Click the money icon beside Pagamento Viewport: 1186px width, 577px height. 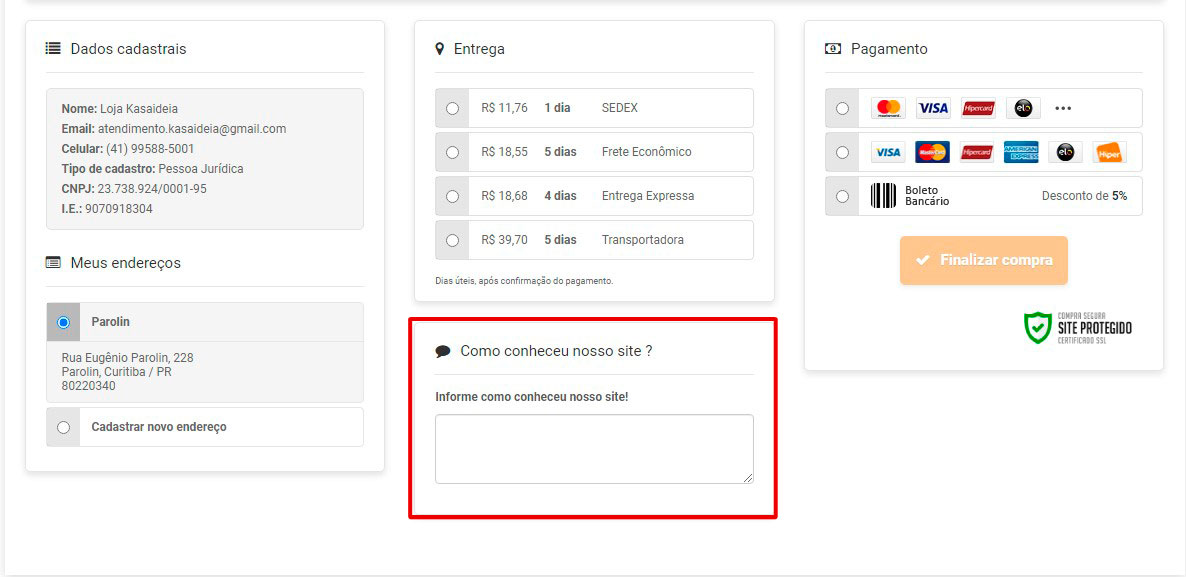tap(833, 49)
